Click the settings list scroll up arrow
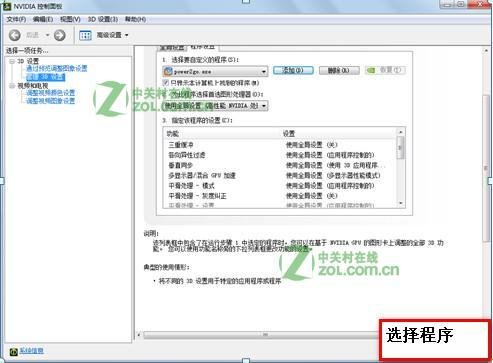 401,132
